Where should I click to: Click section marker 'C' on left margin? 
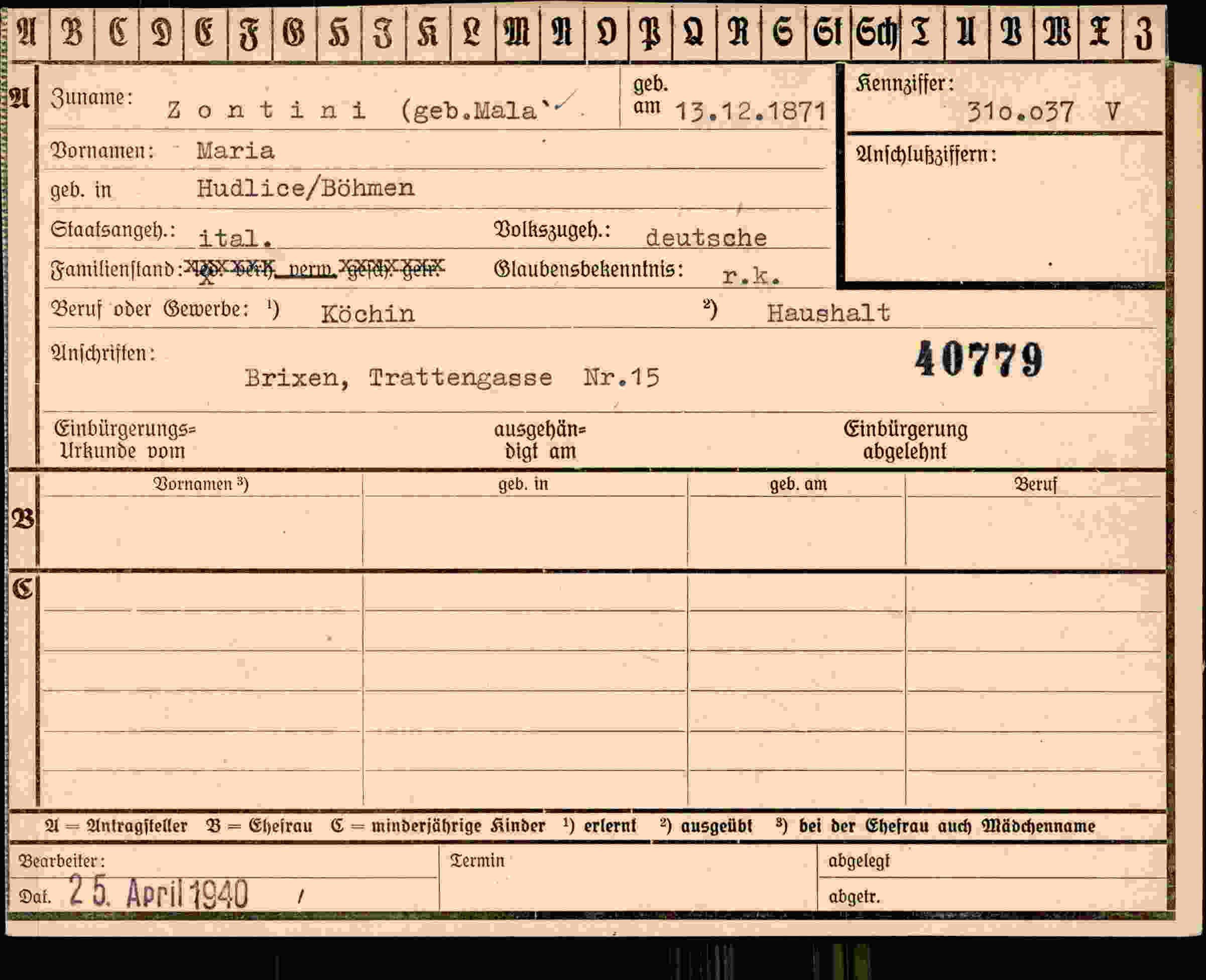point(23,588)
